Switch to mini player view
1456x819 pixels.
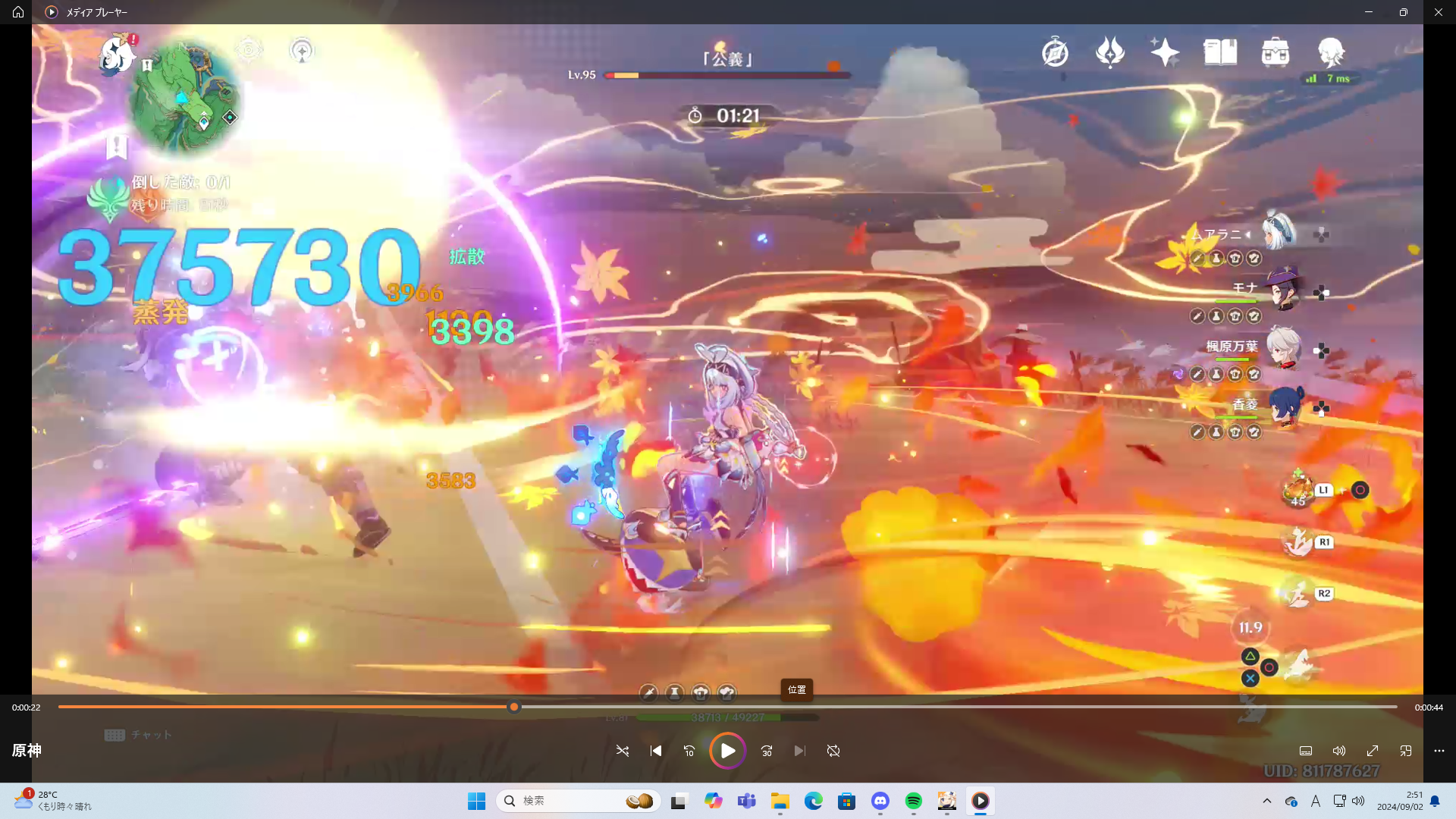1406,751
